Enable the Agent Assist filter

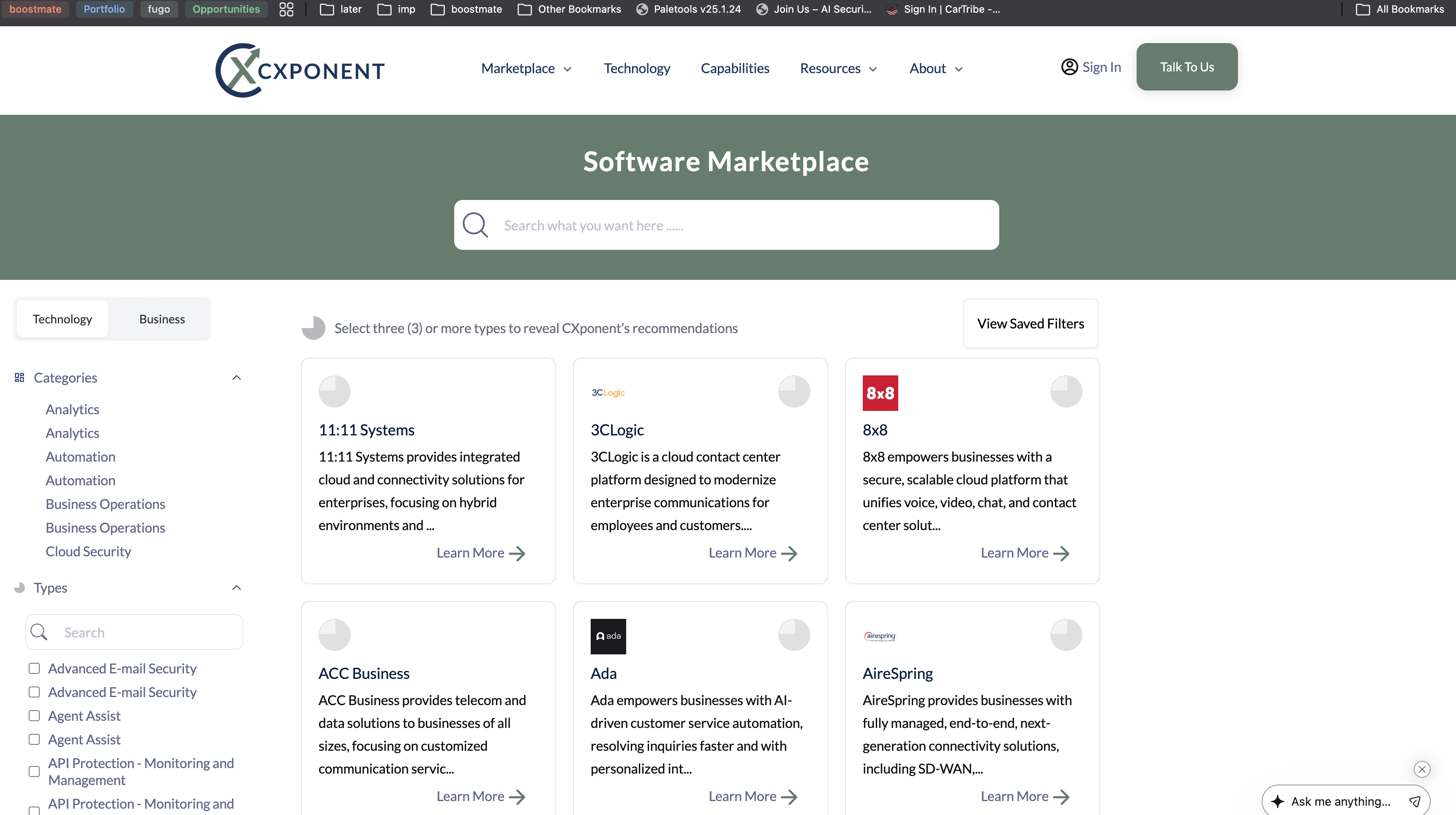(35, 716)
